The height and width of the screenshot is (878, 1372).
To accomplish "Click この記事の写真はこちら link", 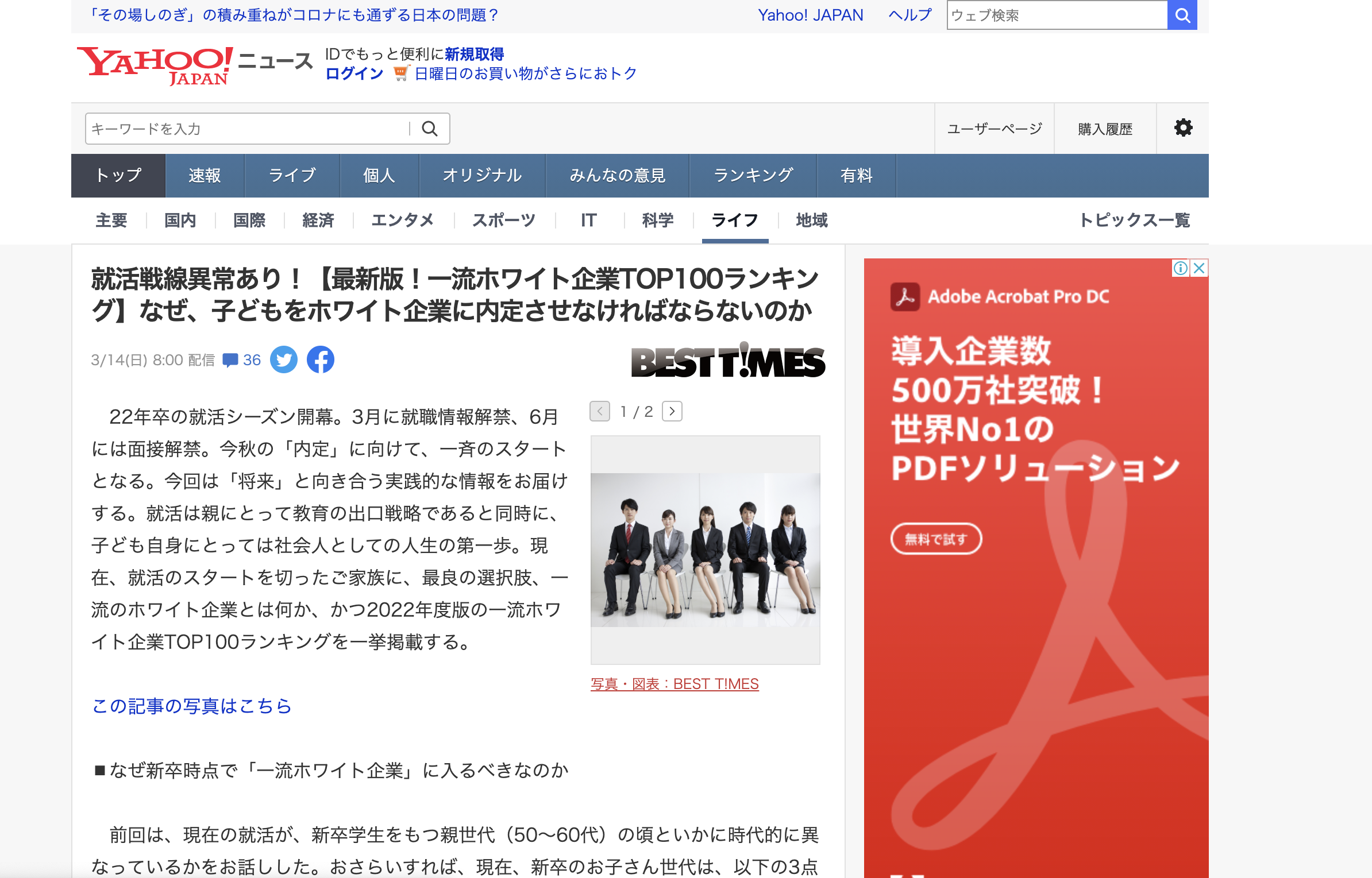I will (192, 706).
